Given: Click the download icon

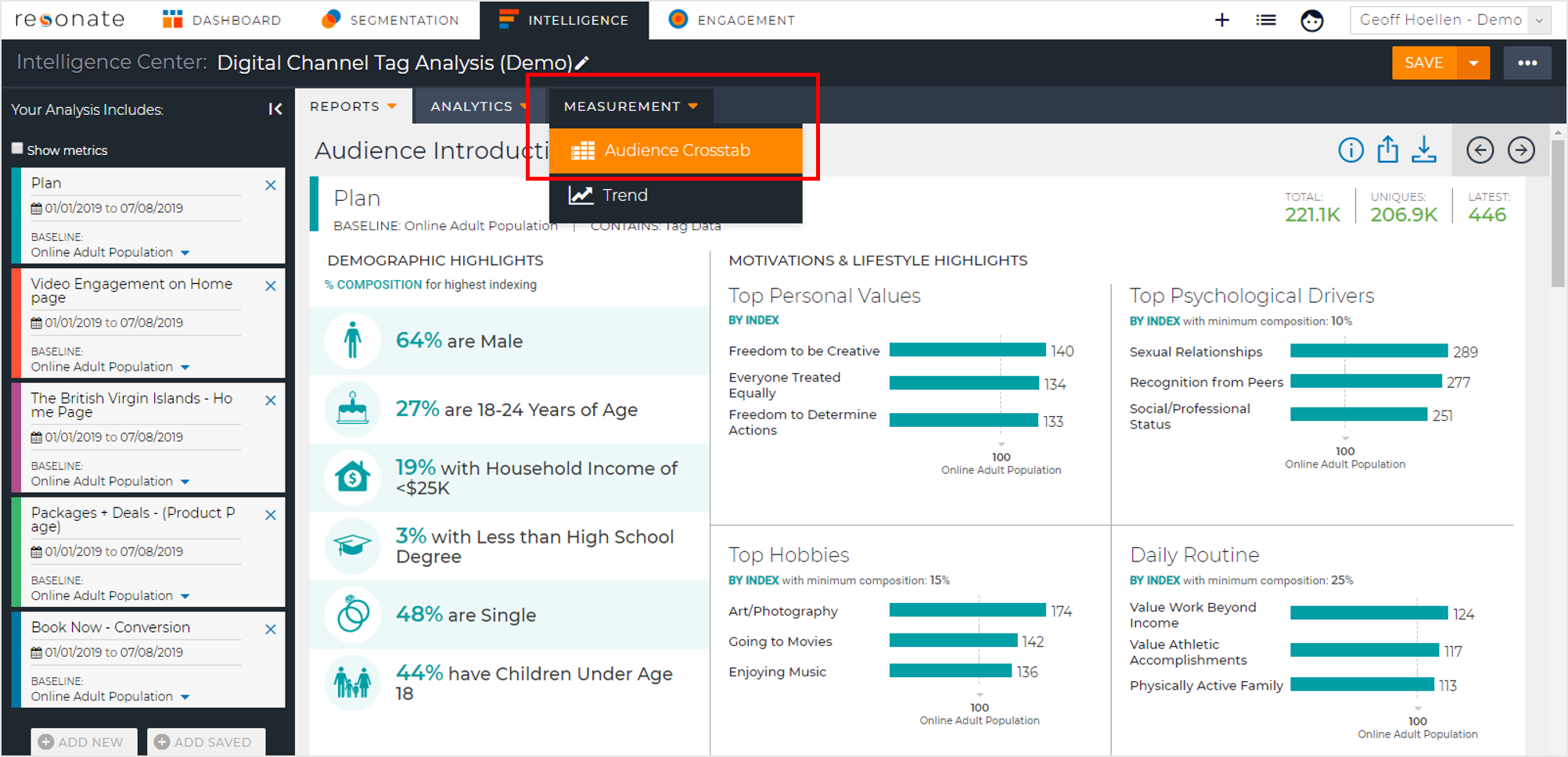Looking at the screenshot, I should tap(1423, 149).
